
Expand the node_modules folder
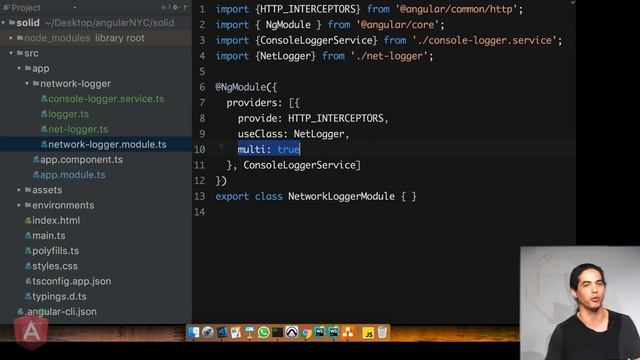11,38
